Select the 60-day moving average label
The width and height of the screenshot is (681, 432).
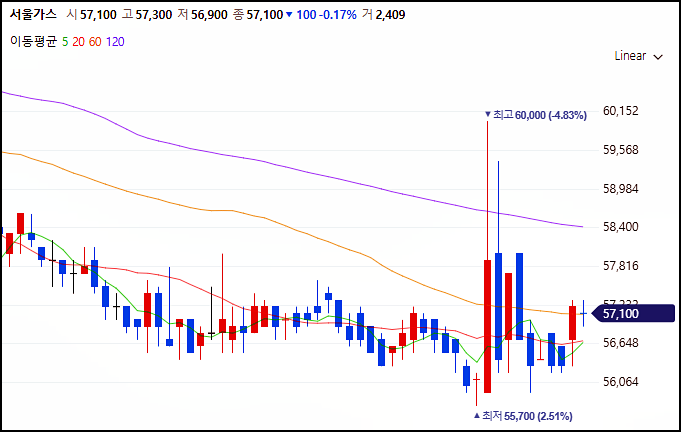click(x=95, y=42)
